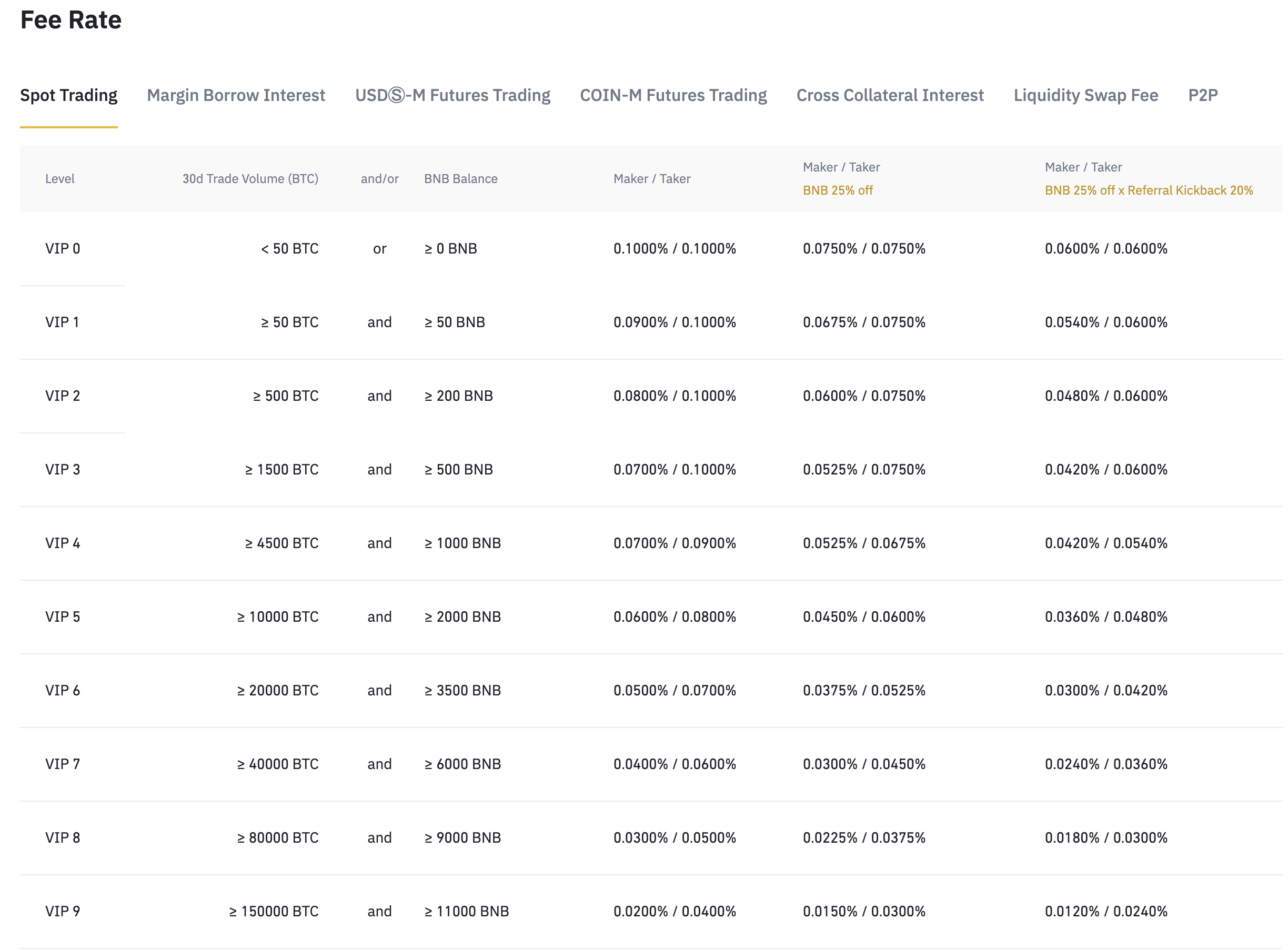Select the VIP 9 row
This screenshot has height=950, width=1288.
point(63,911)
